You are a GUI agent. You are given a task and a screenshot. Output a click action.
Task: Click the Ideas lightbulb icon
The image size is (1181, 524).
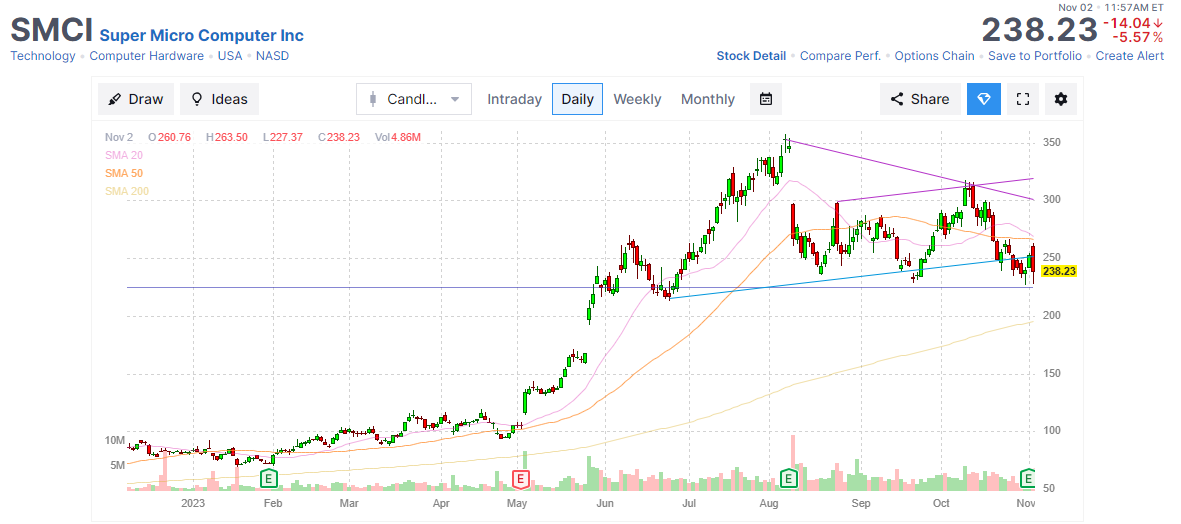coord(197,99)
